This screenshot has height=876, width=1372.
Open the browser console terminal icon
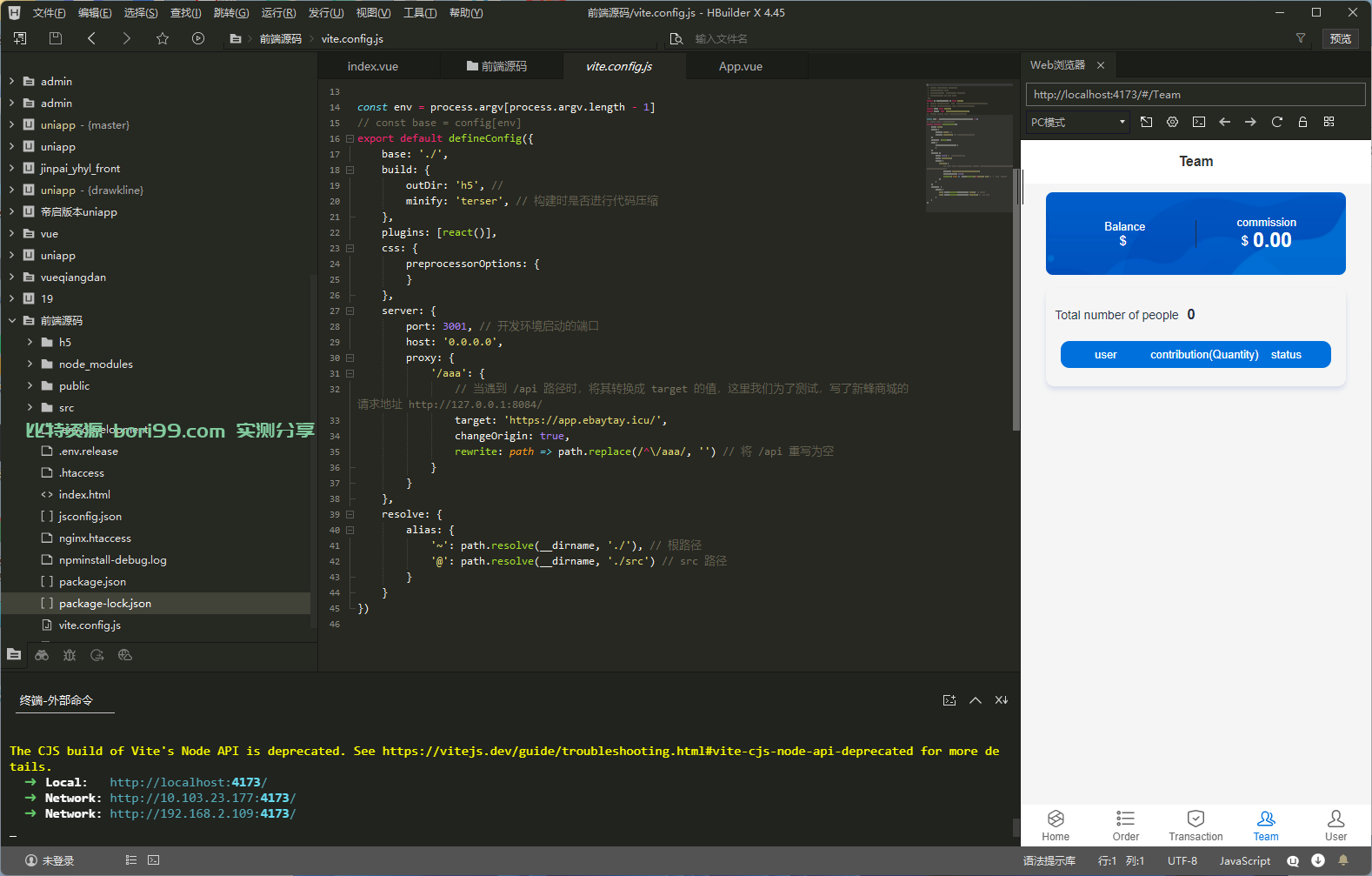(x=1199, y=122)
